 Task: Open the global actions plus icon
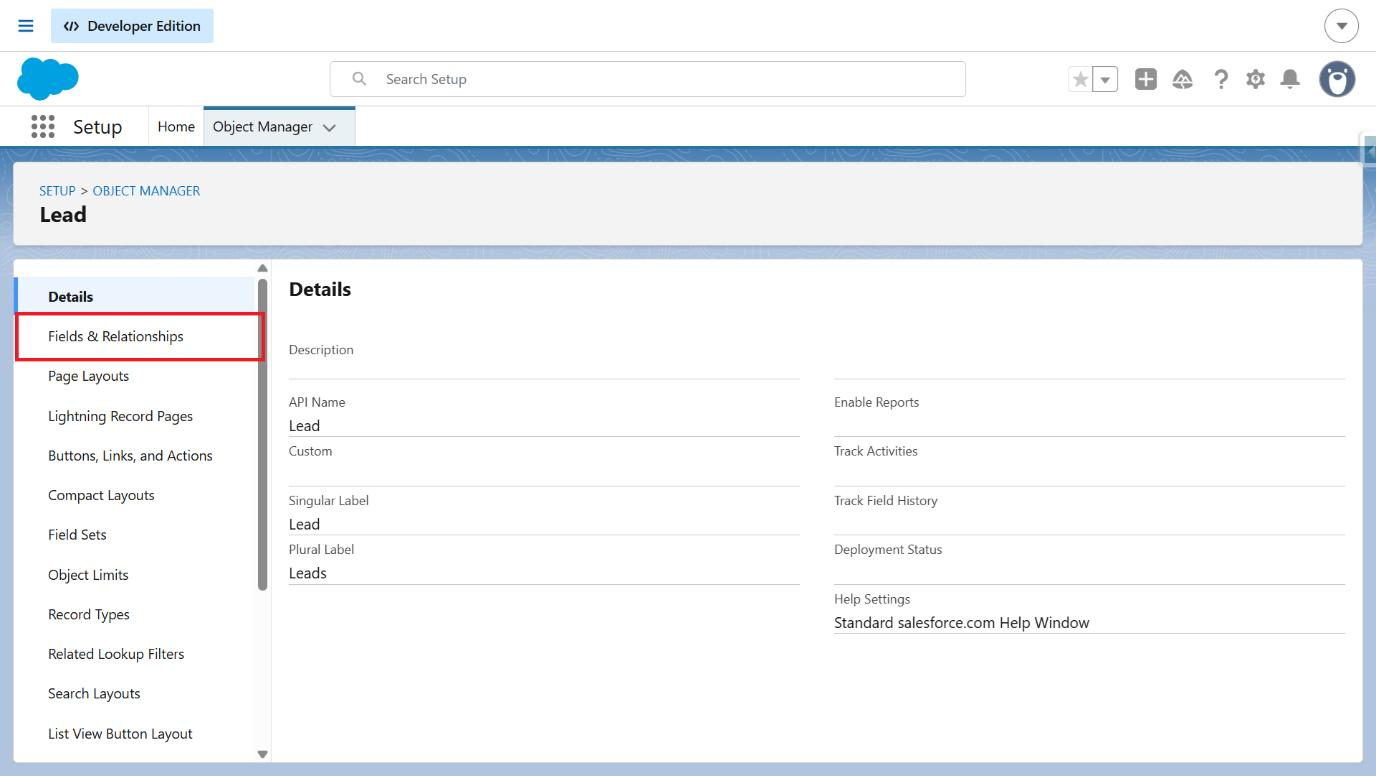click(x=1146, y=79)
